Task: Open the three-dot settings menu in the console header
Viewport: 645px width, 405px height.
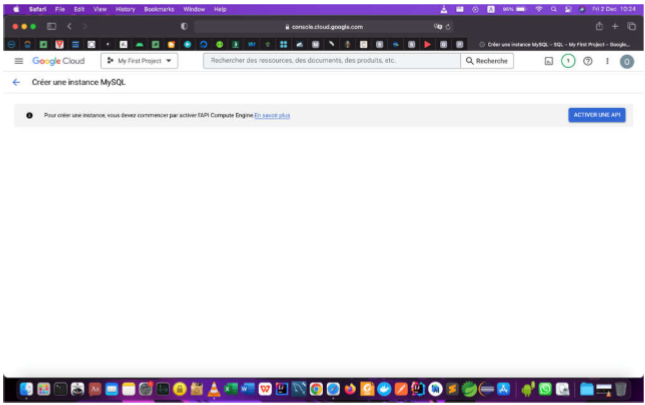Action: pyautogui.click(x=607, y=61)
